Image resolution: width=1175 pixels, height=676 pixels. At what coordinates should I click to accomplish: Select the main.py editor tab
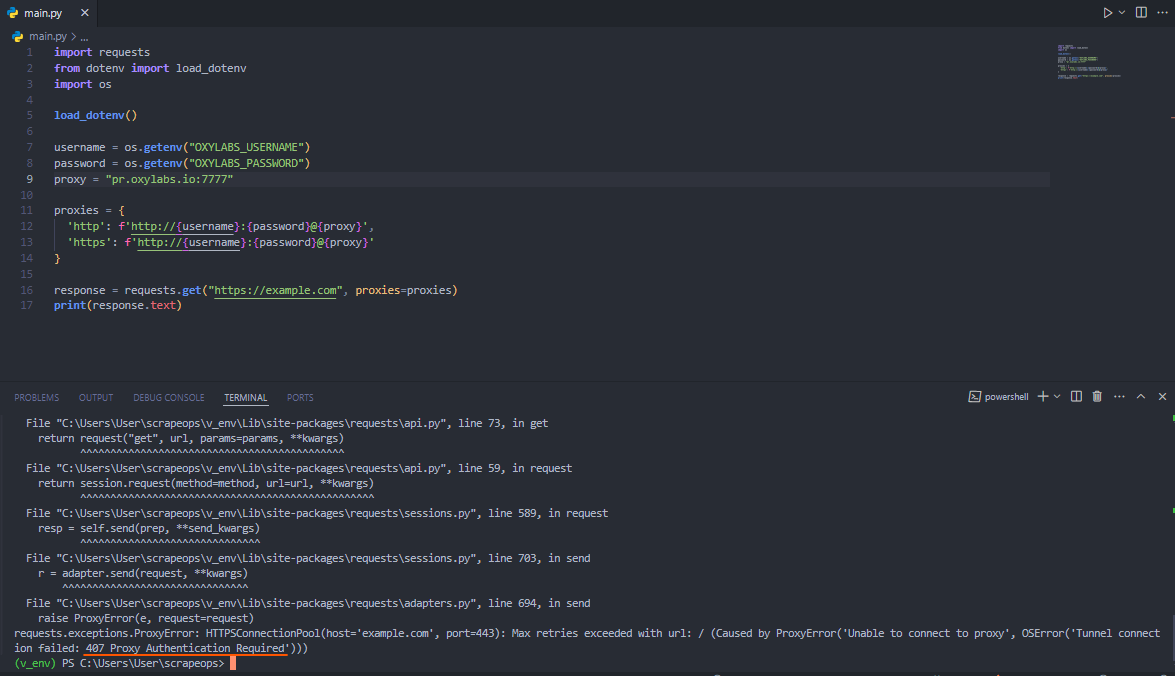tap(42, 13)
